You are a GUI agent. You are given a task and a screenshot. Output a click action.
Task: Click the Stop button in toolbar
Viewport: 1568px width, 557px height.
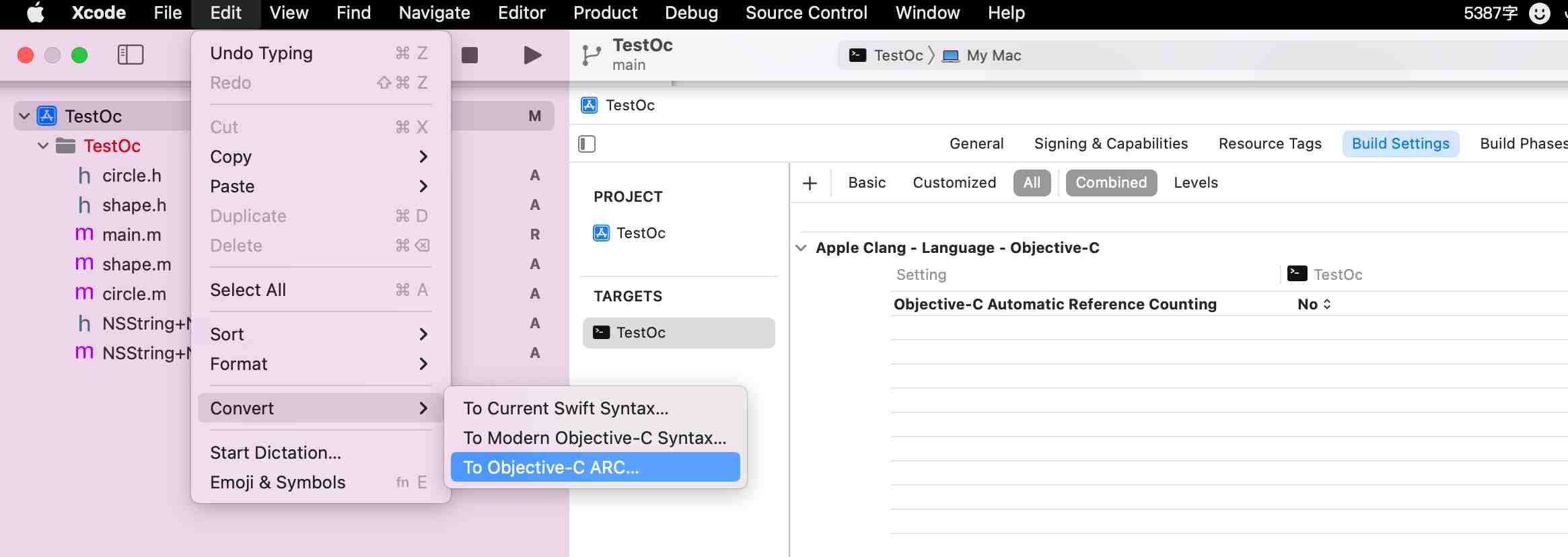[470, 55]
